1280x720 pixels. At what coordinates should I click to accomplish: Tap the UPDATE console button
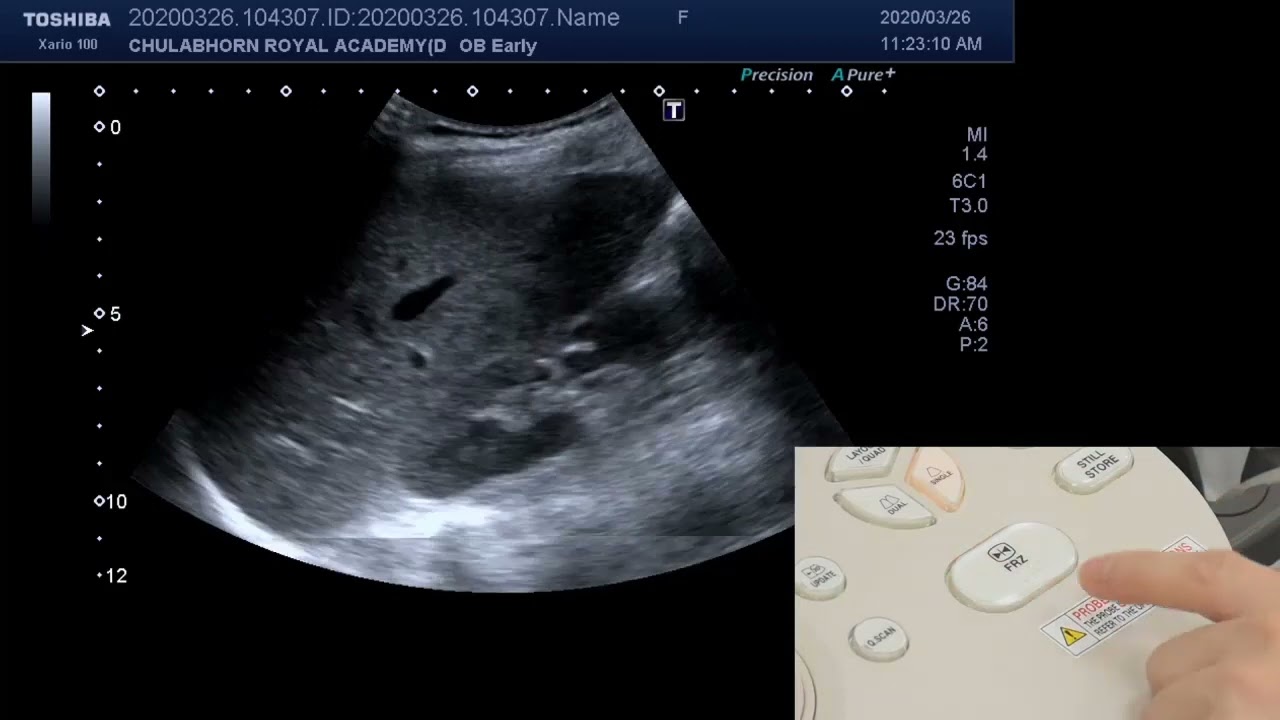point(823,578)
